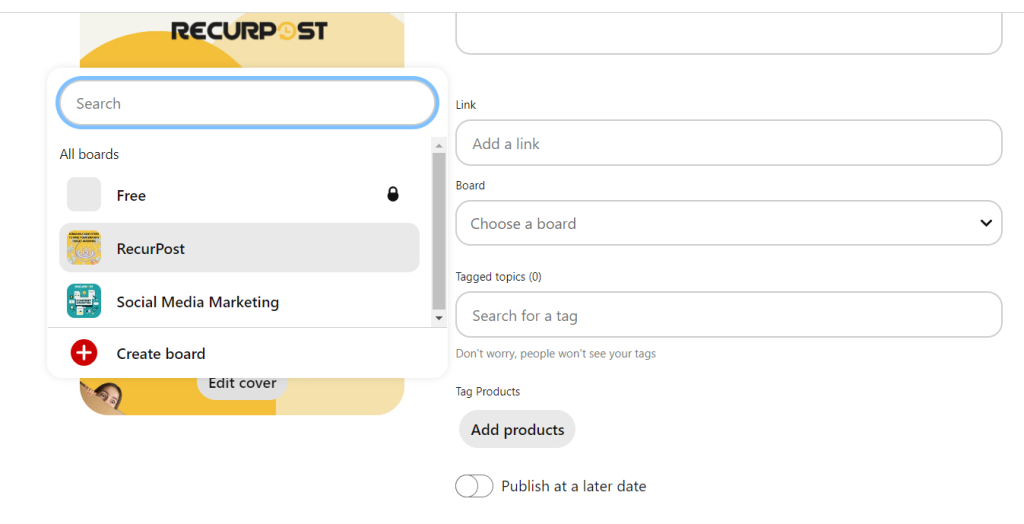This screenshot has width=1024, height=524.
Task: Choose RecurPost from the boards list
Action: (239, 248)
